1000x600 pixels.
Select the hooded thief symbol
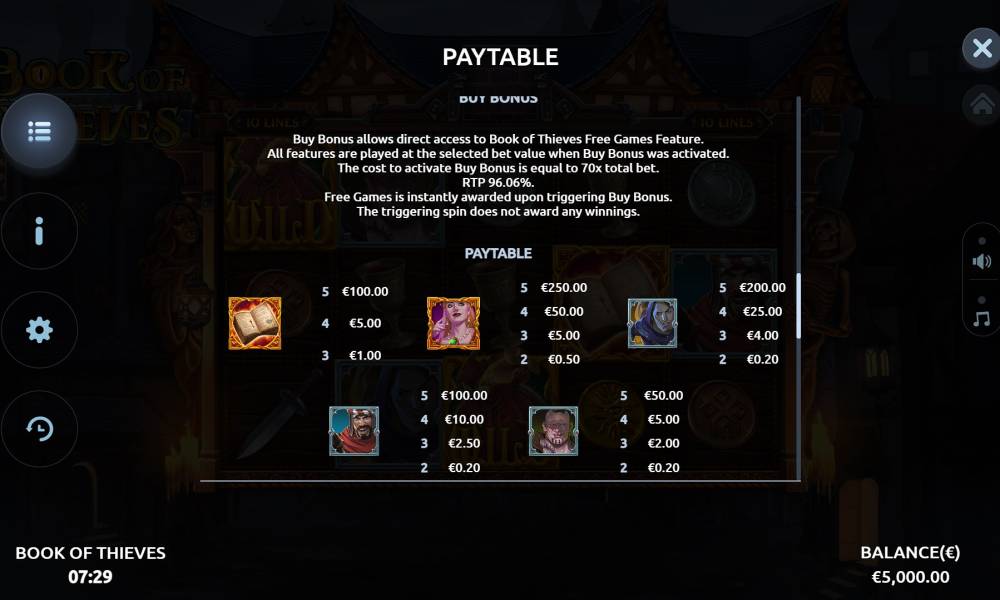tap(652, 323)
